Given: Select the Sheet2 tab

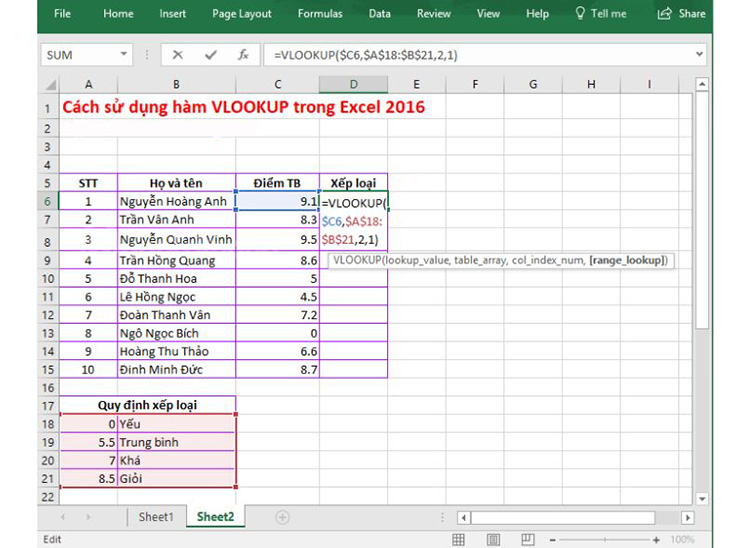Looking at the screenshot, I should 215,517.
